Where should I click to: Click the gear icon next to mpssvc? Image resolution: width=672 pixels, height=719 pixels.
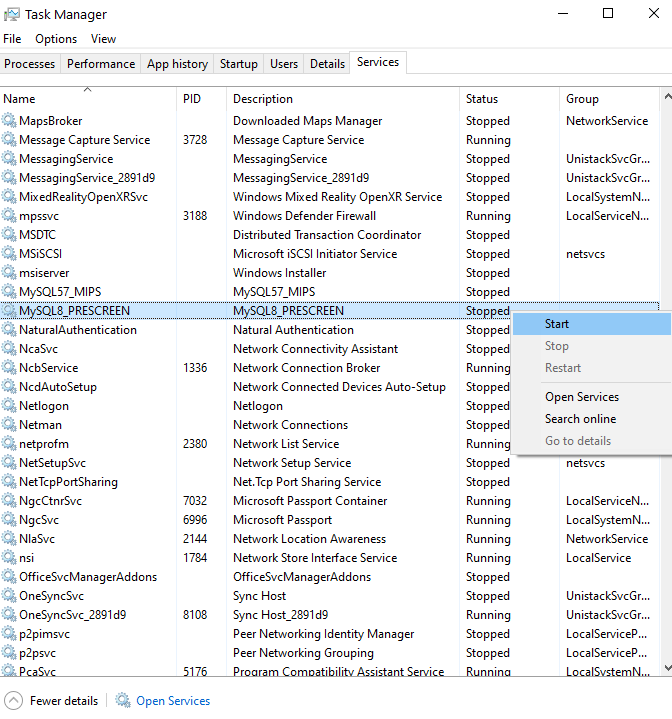pyautogui.click(x=9, y=216)
